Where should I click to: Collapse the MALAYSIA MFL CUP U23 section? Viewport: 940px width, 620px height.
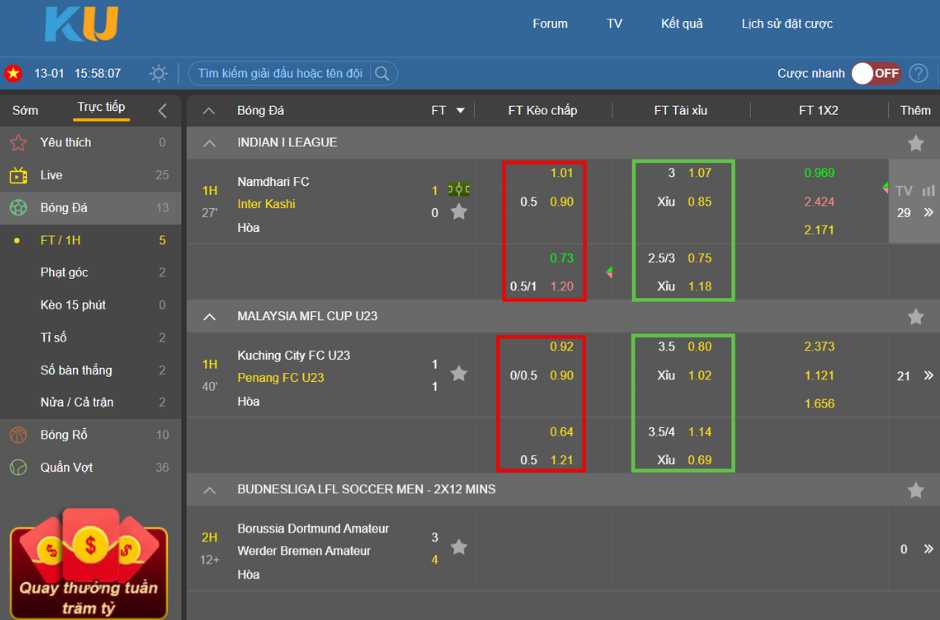click(209, 317)
